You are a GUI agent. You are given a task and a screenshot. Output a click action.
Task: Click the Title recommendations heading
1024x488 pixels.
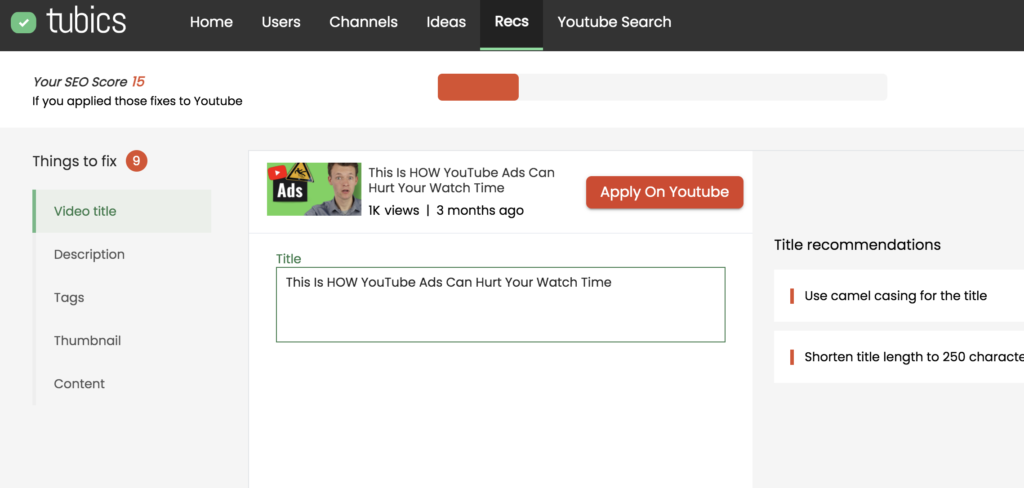857,245
